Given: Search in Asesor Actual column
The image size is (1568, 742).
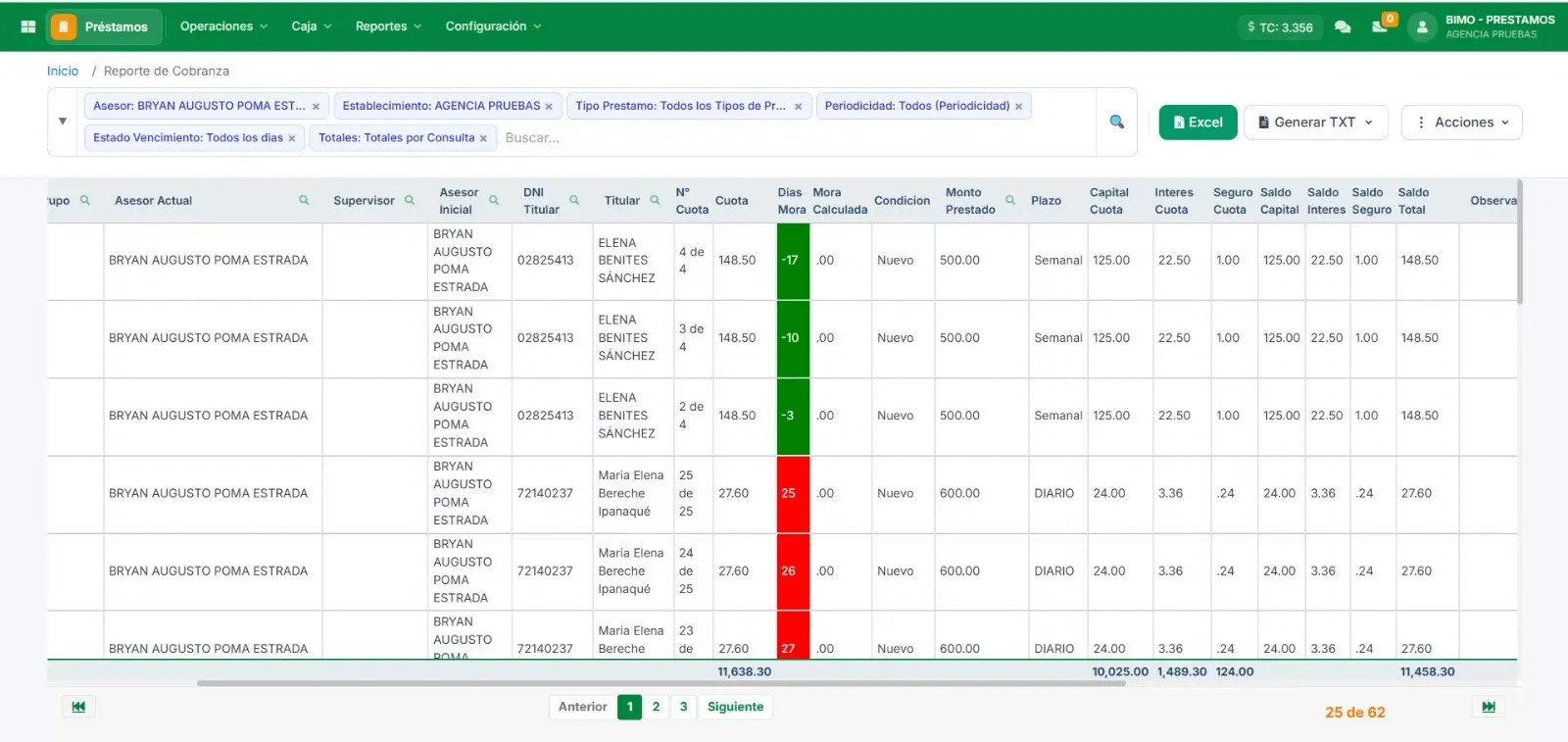Looking at the screenshot, I should [x=304, y=200].
